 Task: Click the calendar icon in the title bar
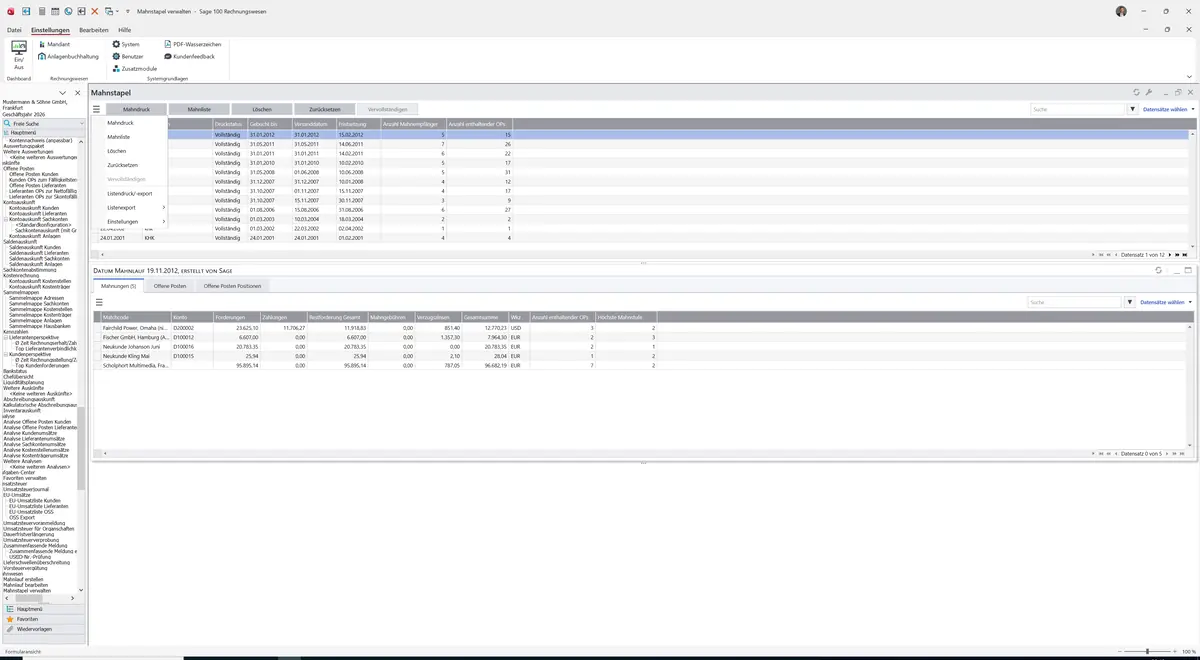[x=54, y=11]
